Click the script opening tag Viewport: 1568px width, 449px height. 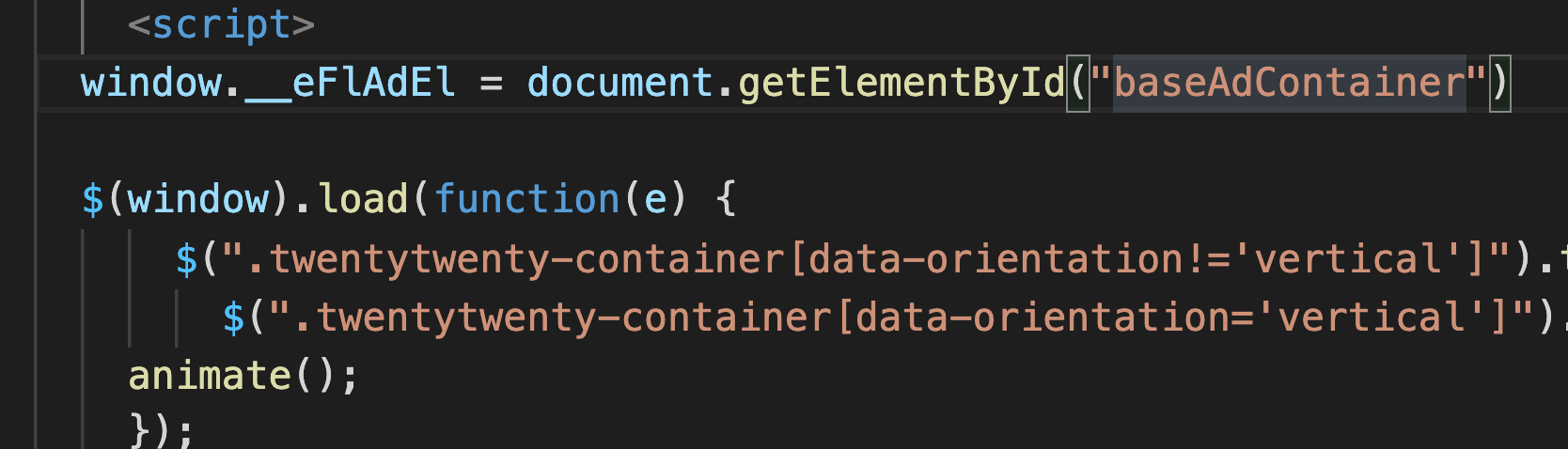click(222, 25)
